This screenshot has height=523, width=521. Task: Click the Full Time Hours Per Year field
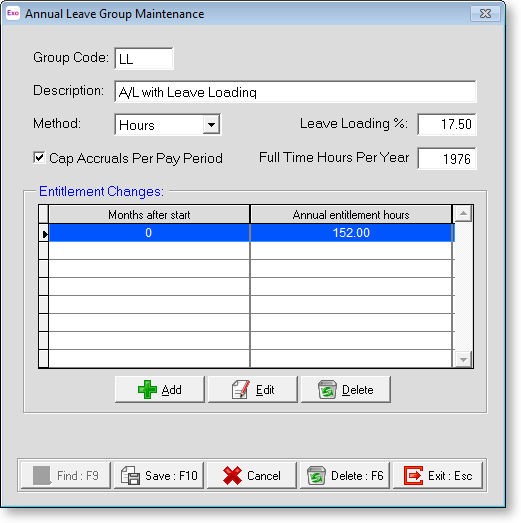point(447,158)
